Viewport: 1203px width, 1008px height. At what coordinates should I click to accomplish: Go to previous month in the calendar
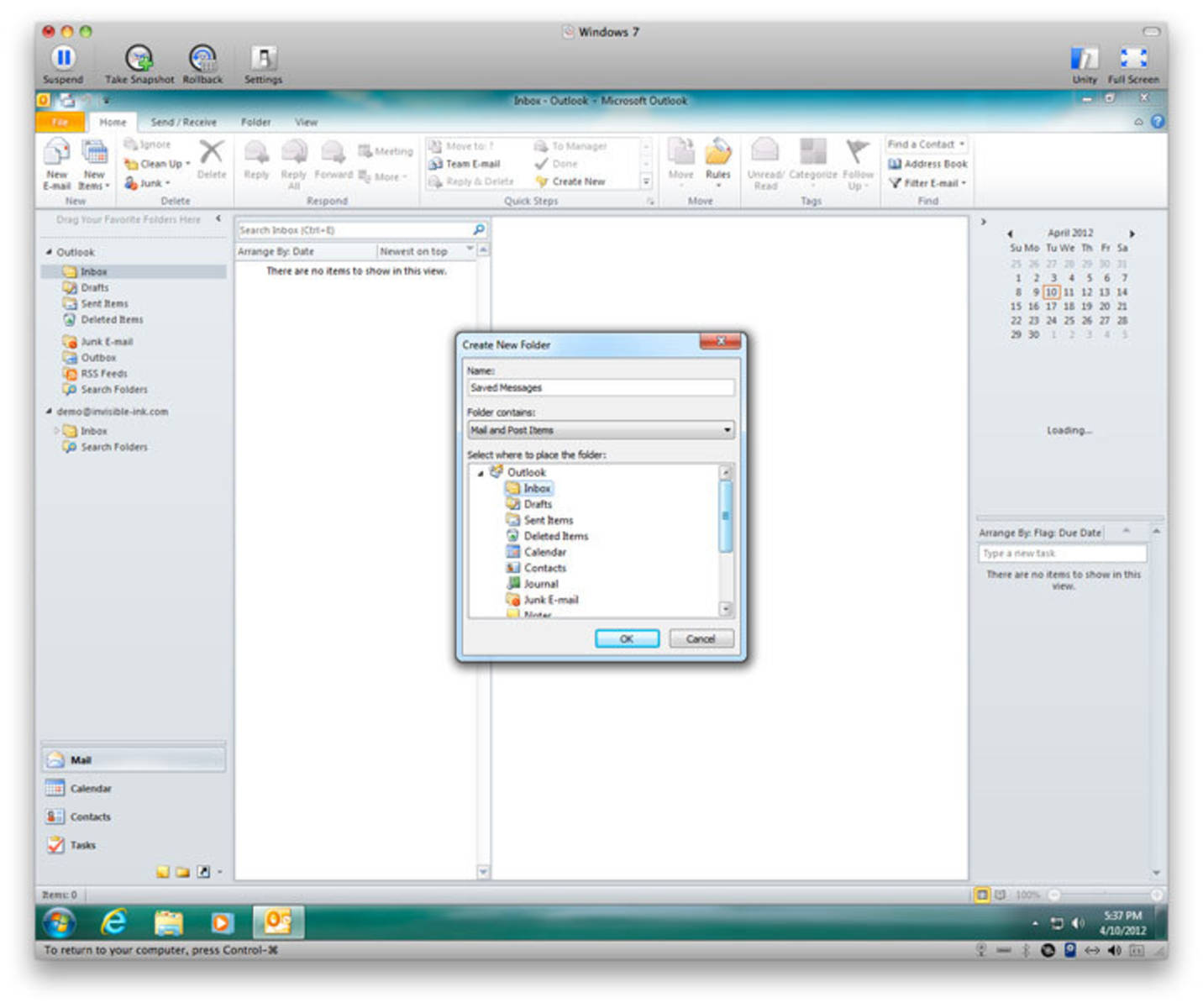click(x=1010, y=234)
